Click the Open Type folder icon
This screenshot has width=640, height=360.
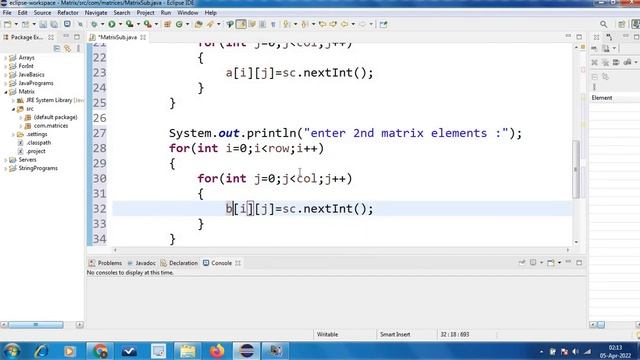[x=199, y=24]
